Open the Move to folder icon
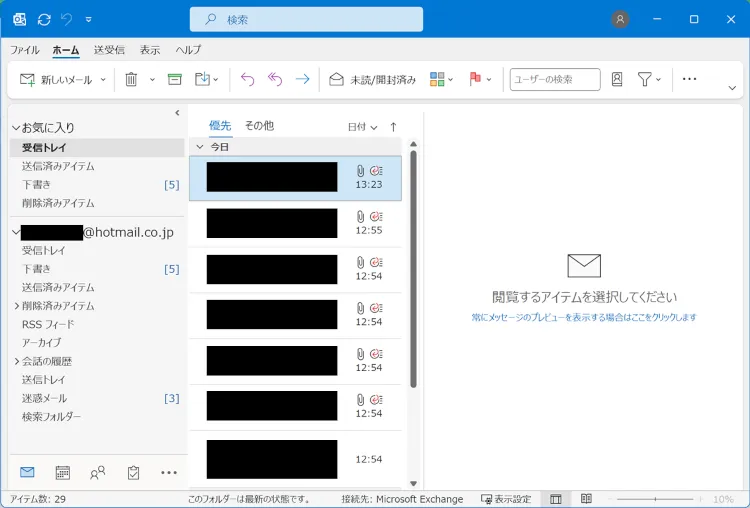Screen dimensions: 750x508 point(203,79)
